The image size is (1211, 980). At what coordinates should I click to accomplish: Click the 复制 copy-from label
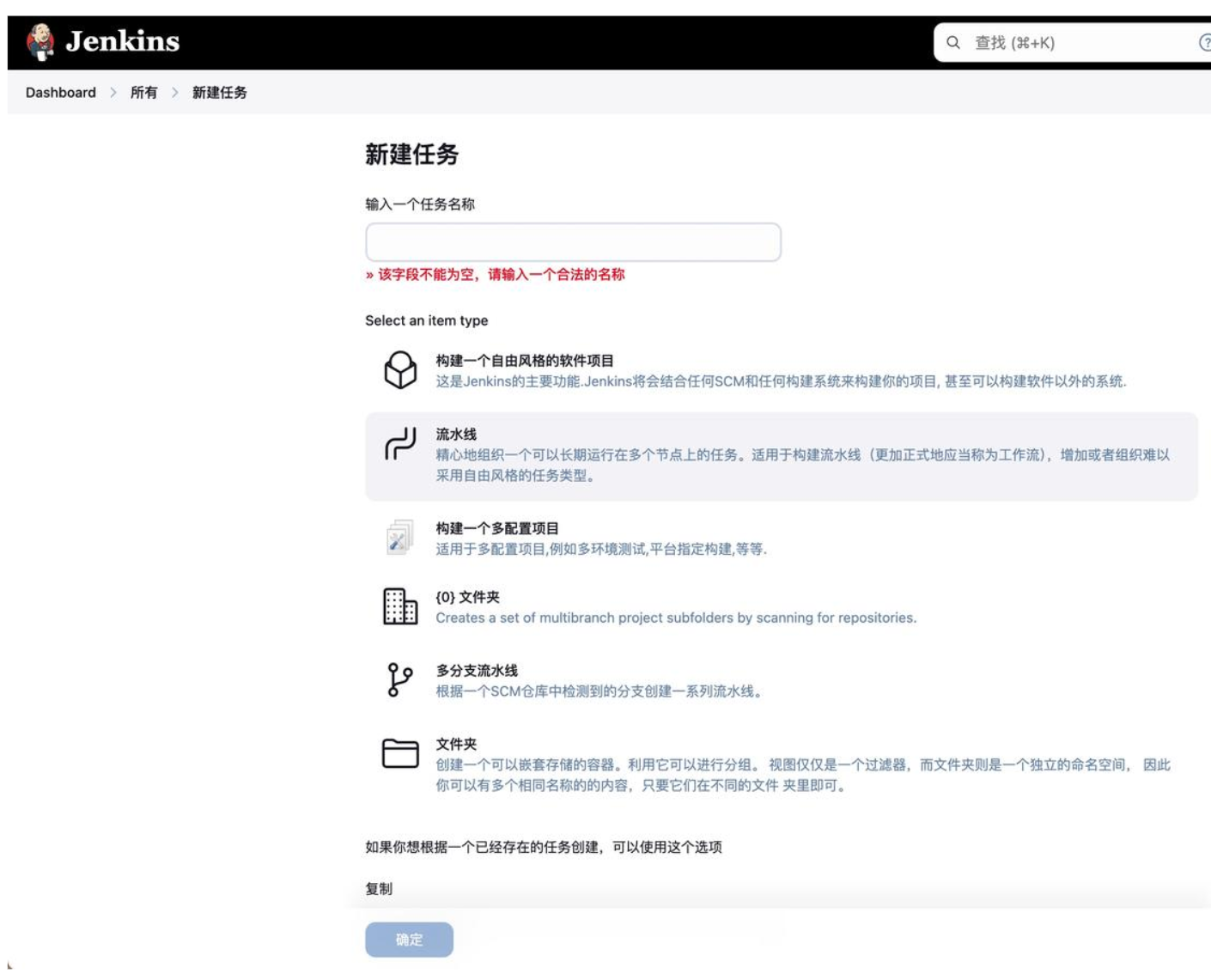coord(379,889)
